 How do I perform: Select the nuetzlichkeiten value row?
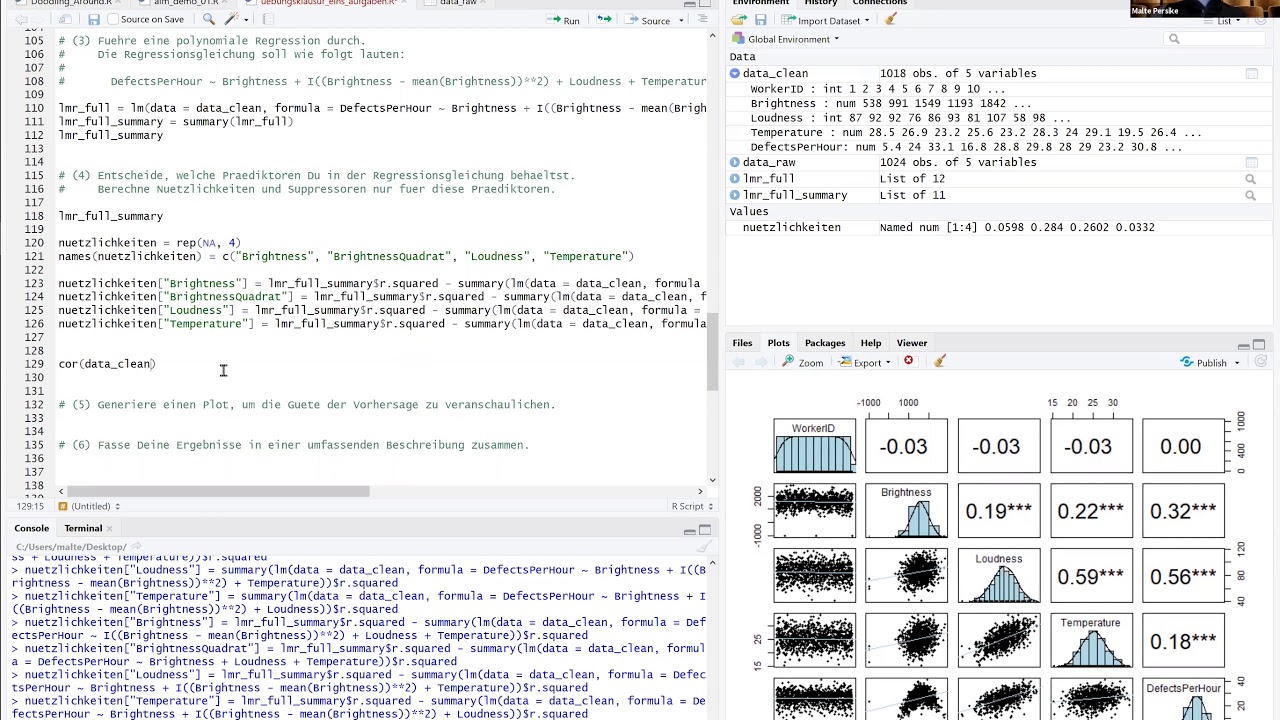pos(998,228)
